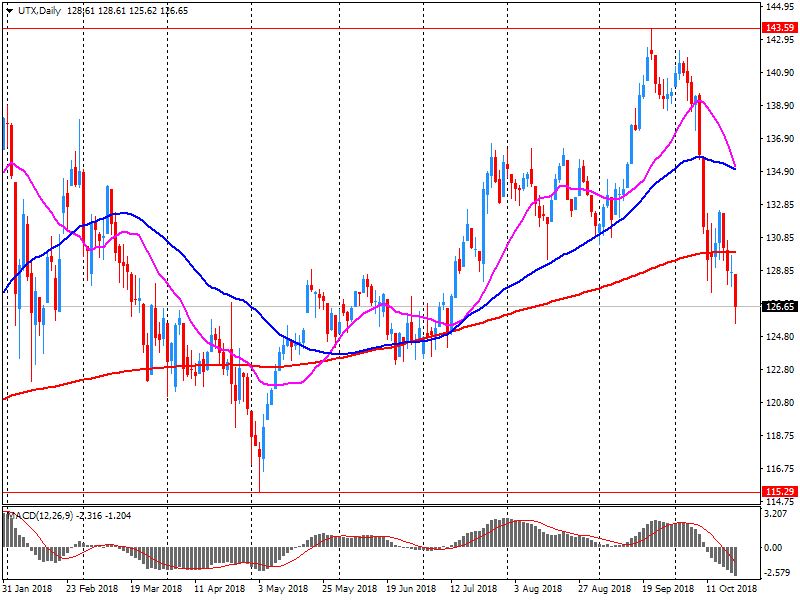Click the 142.95 price scale value
The width and height of the screenshot is (800, 600).
[x=780, y=40]
